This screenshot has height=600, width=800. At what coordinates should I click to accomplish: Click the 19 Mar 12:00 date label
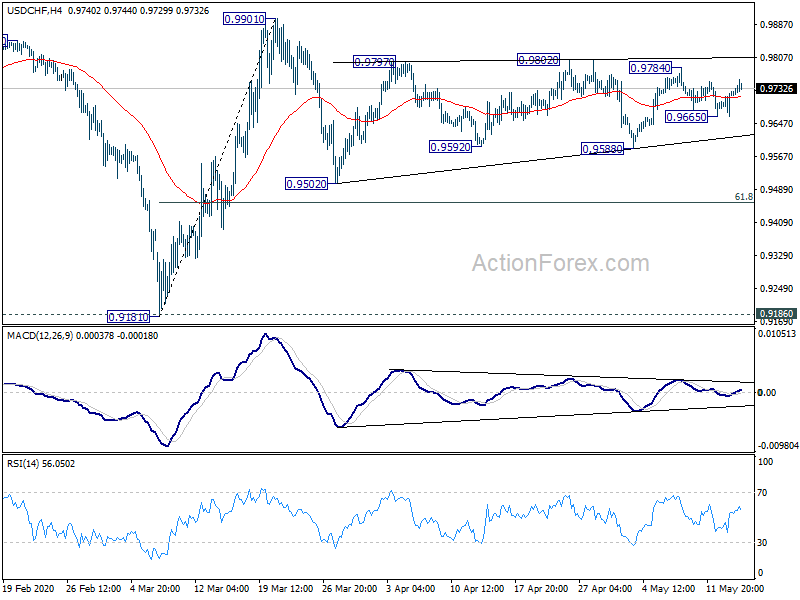click(286, 588)
